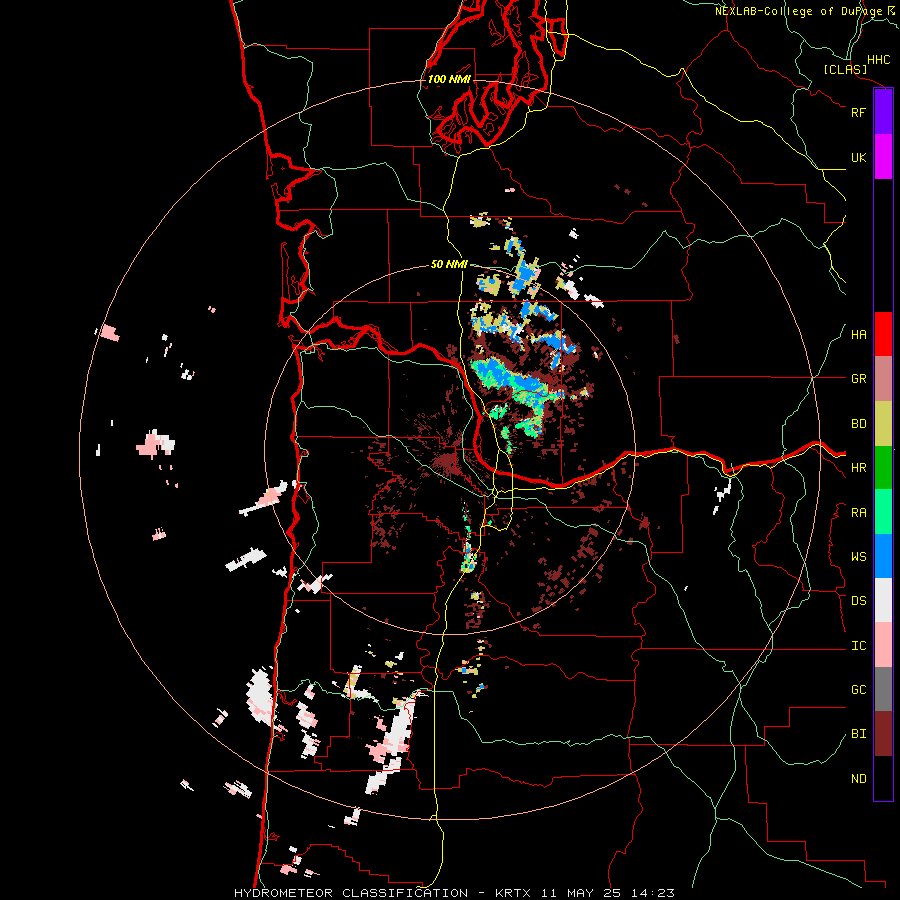Select the BI brown legend swatch
Image resolution: width=900 pixels, height=900 pixels.
[x=883, y=734]
